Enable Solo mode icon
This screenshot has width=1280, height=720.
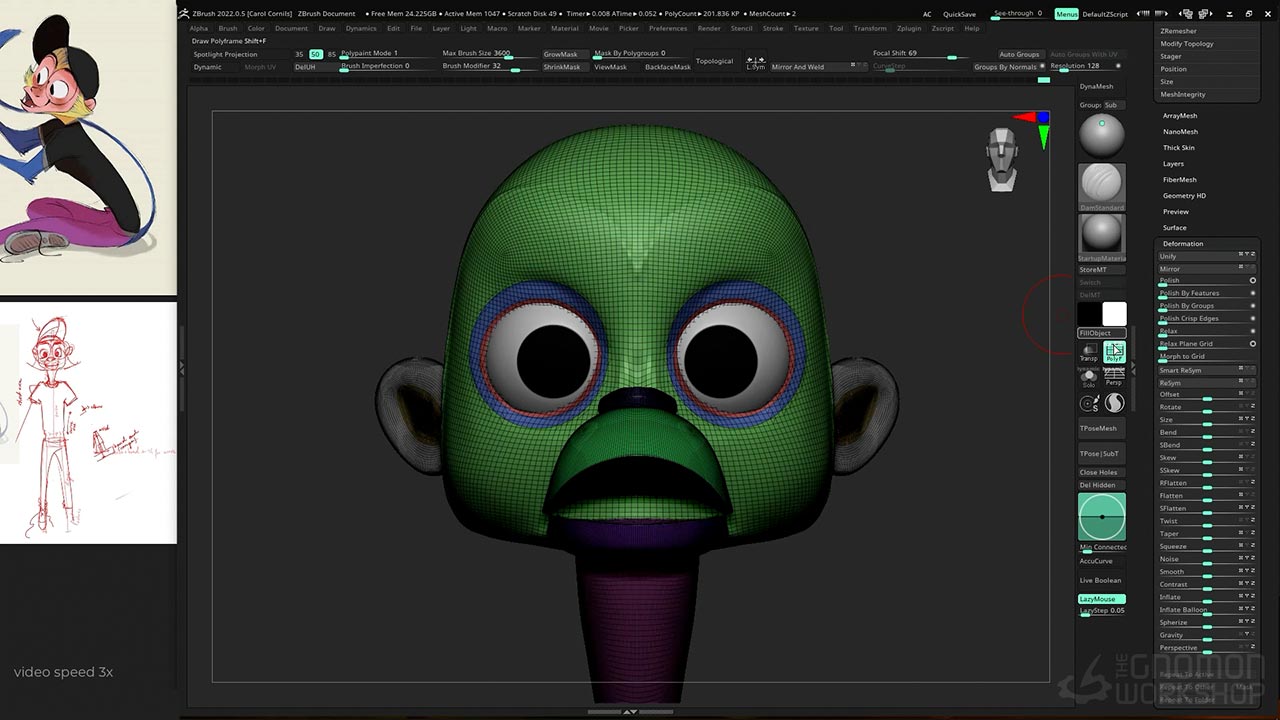click(x=1089, y=377)
